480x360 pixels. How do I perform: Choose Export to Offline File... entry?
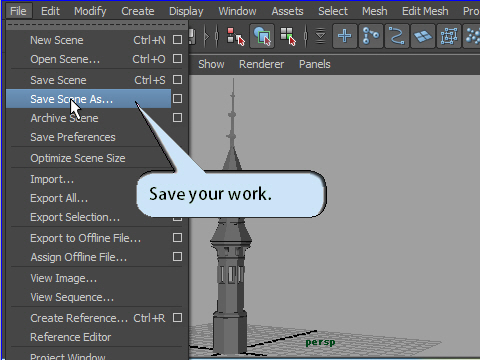[x=89, y=238]
